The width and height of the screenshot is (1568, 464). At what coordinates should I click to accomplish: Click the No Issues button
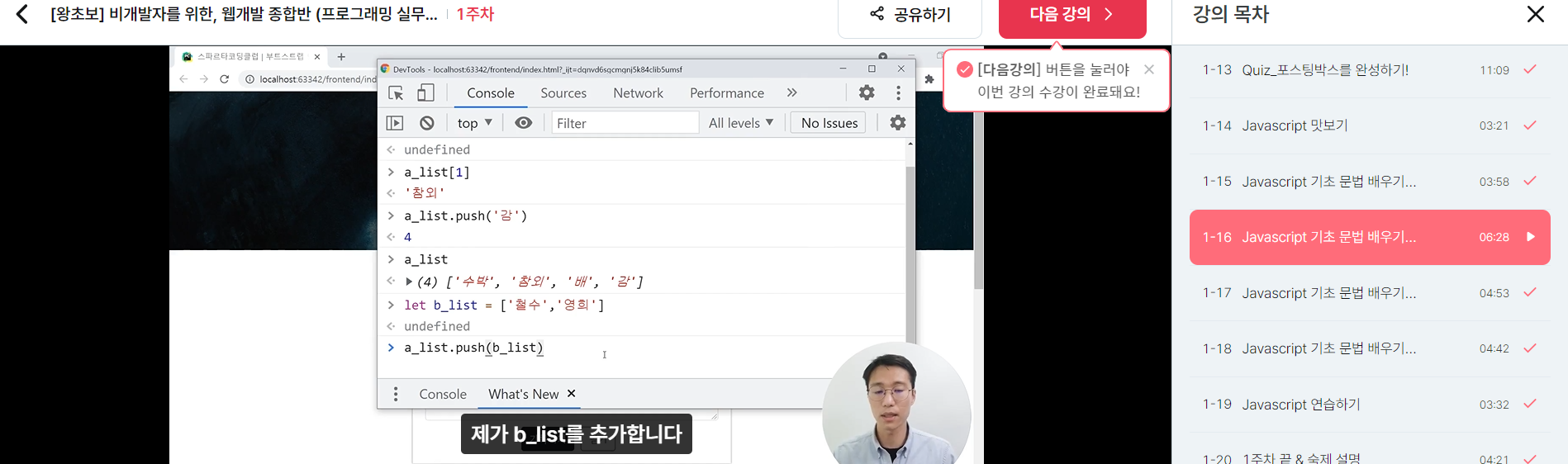coord(829,123)
